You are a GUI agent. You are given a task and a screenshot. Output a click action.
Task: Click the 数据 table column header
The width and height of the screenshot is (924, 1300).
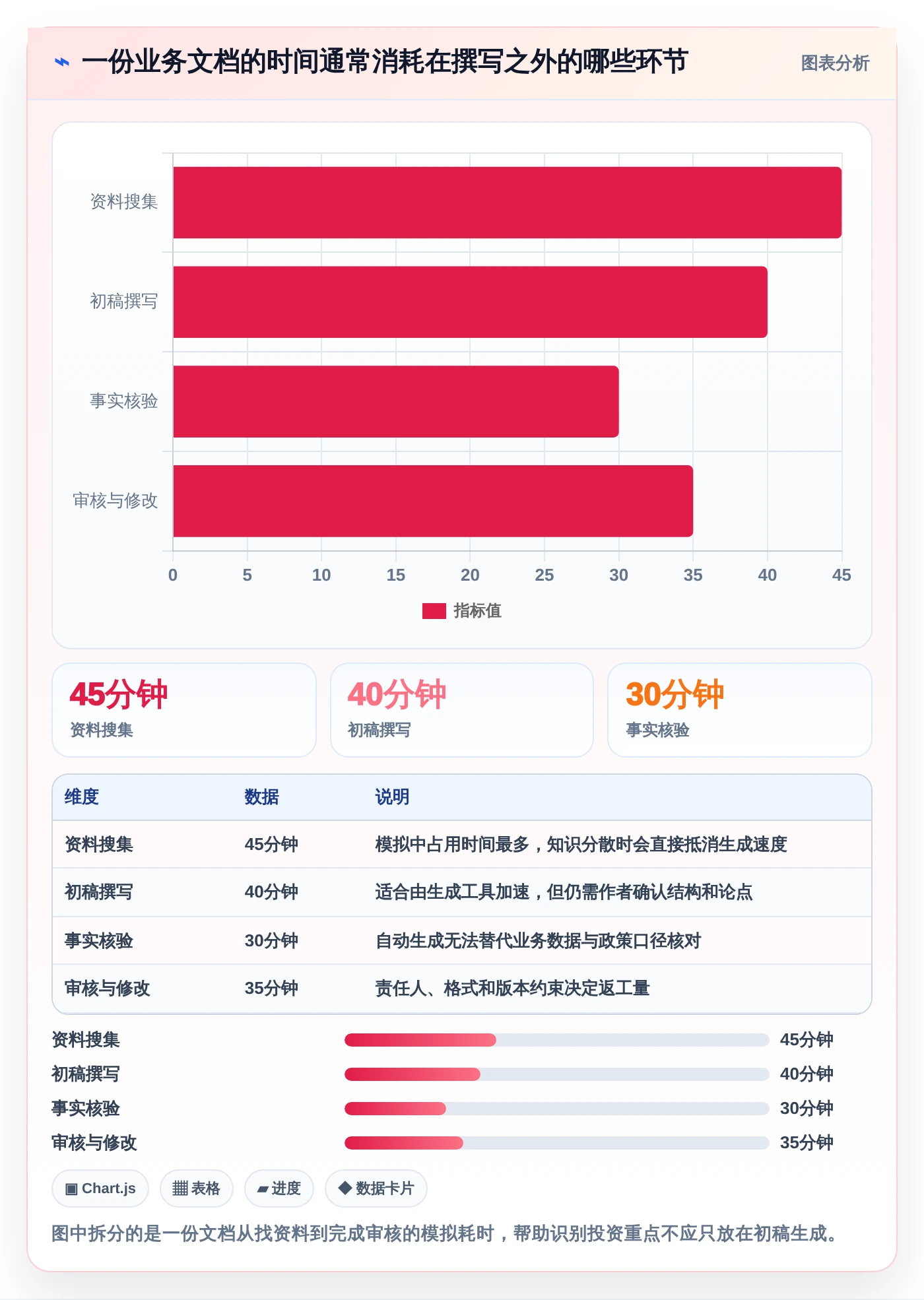coord(262,797)
